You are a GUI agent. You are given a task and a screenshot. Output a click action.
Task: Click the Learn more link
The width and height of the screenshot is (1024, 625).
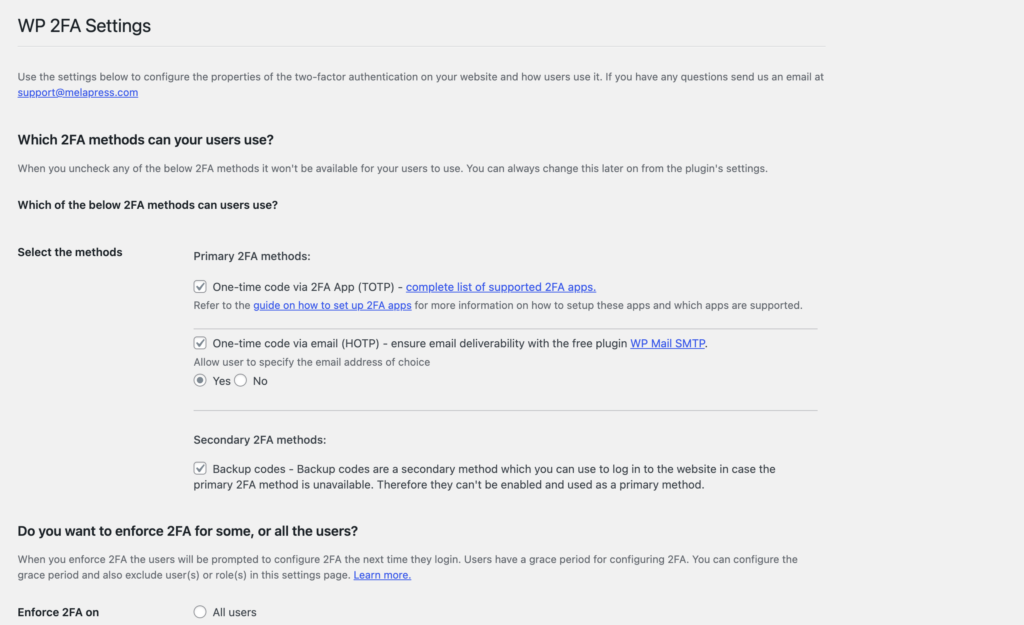coord(382,575)
